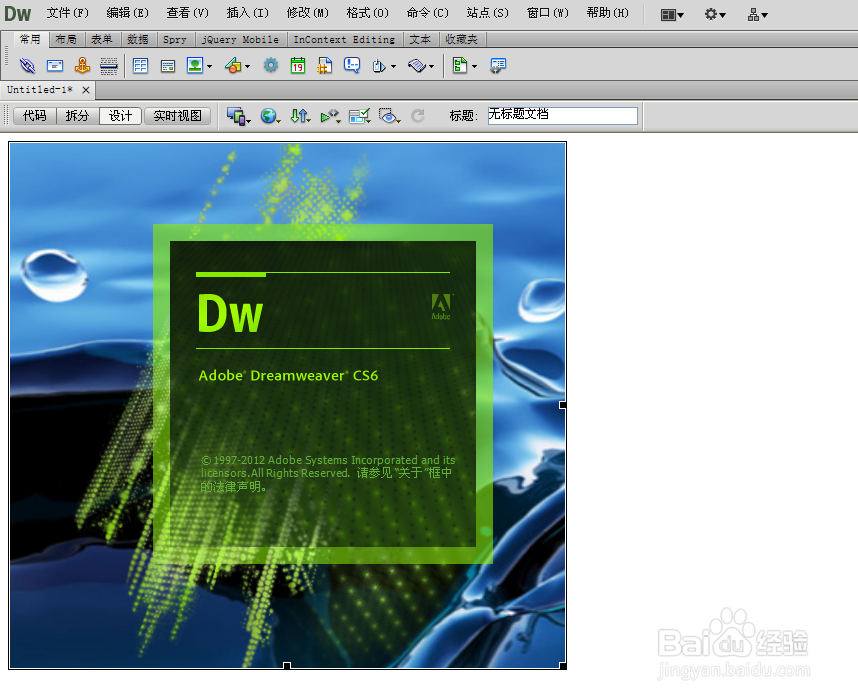Click the Script insert icon

tap(417, 66)
